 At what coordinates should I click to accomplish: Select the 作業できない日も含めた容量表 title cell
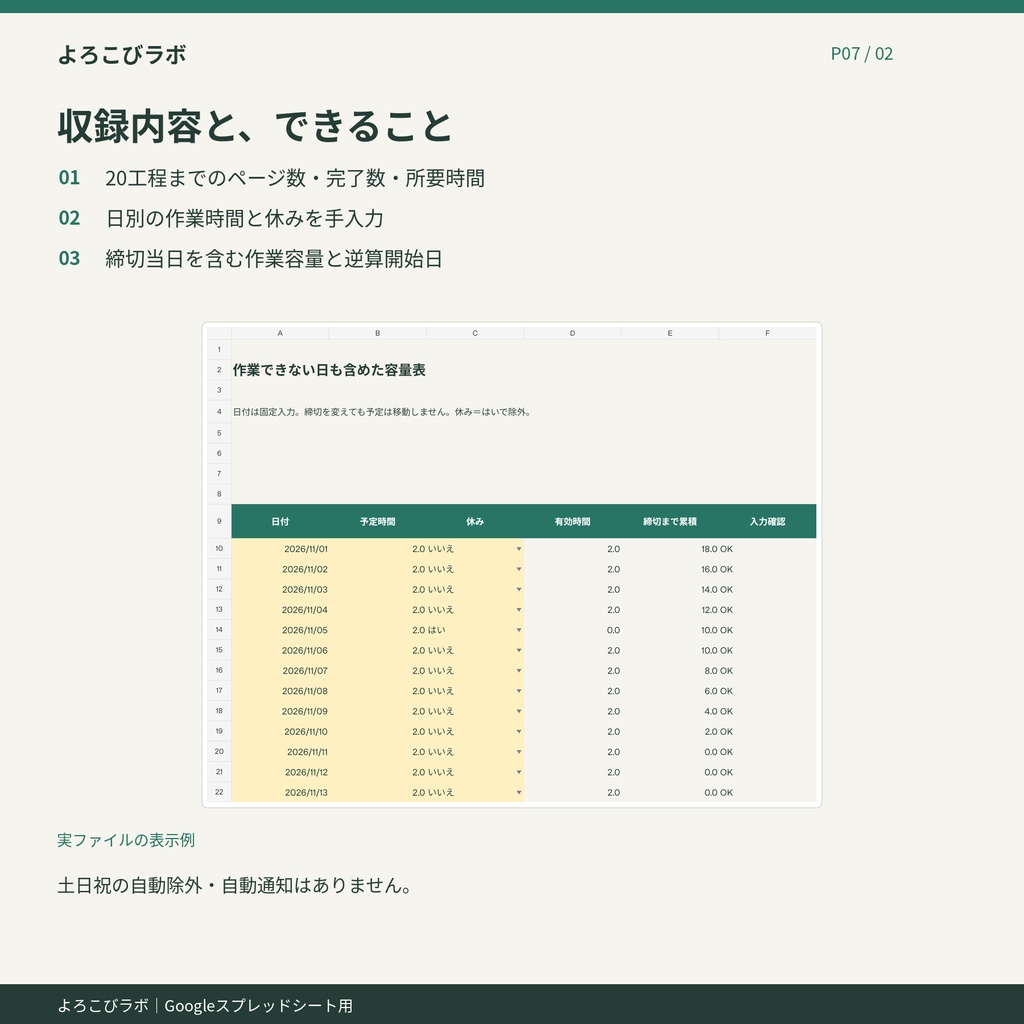[329, 370]
